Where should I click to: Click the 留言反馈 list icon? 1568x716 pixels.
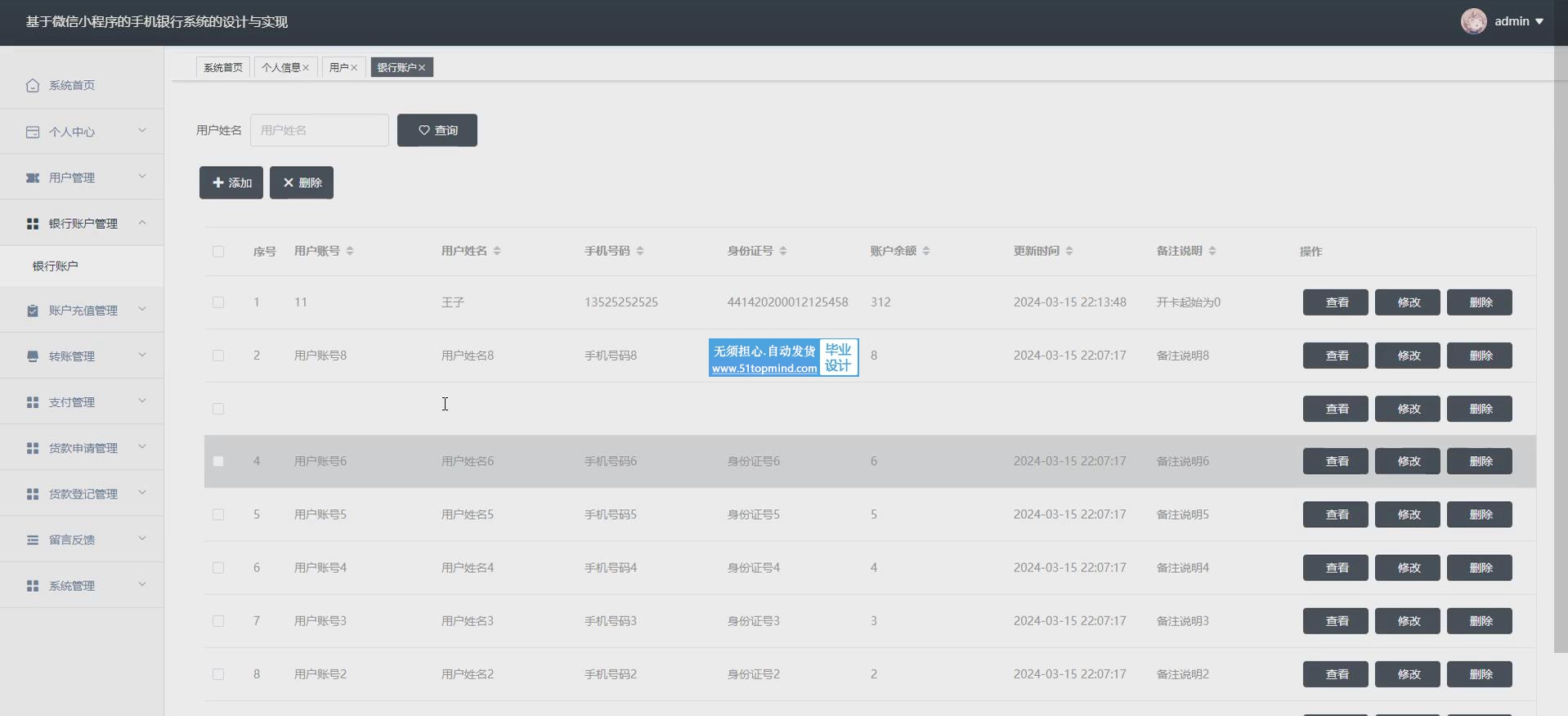pos(33,539)
